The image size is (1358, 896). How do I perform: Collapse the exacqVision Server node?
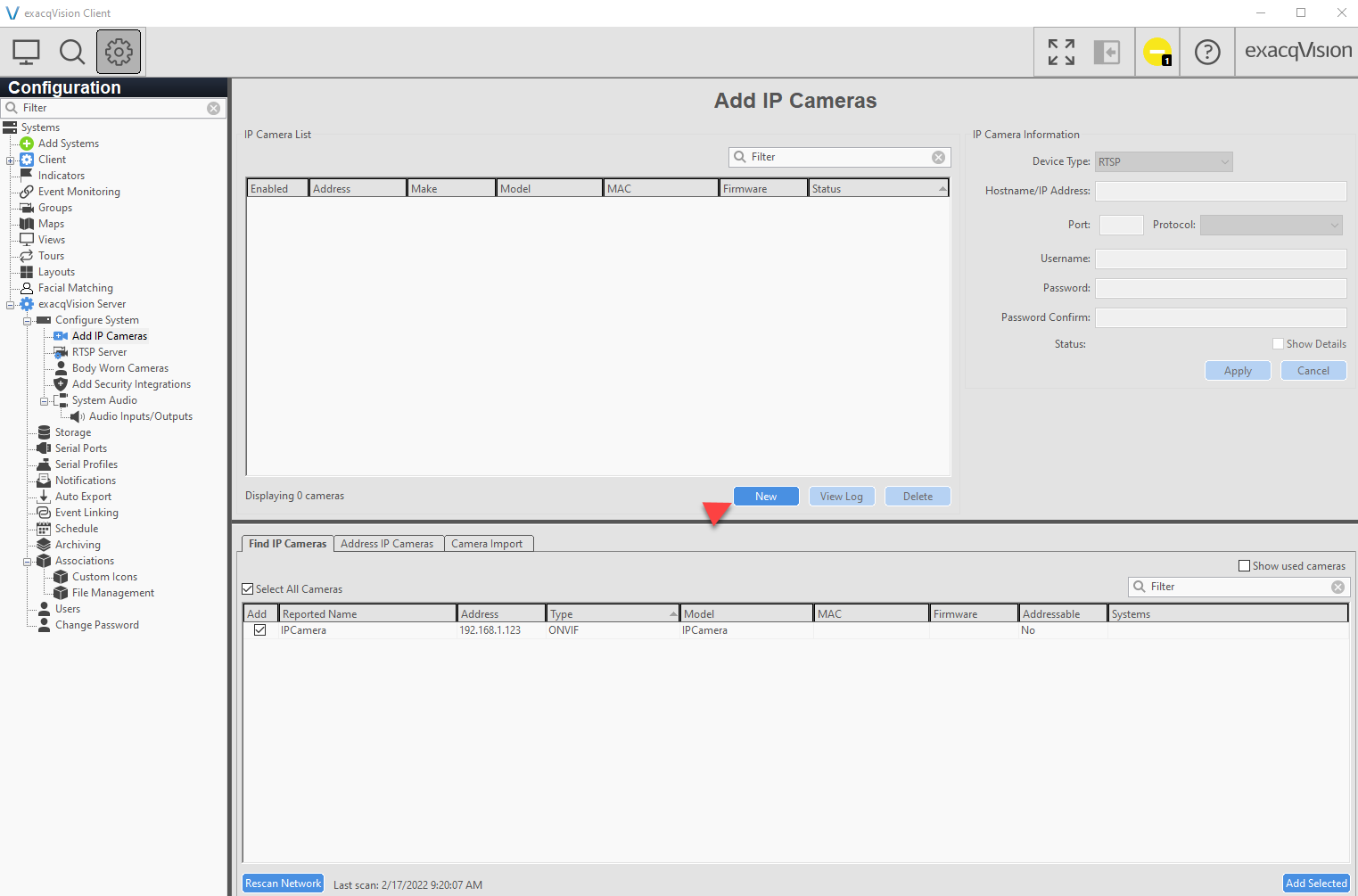coord(10,305)
